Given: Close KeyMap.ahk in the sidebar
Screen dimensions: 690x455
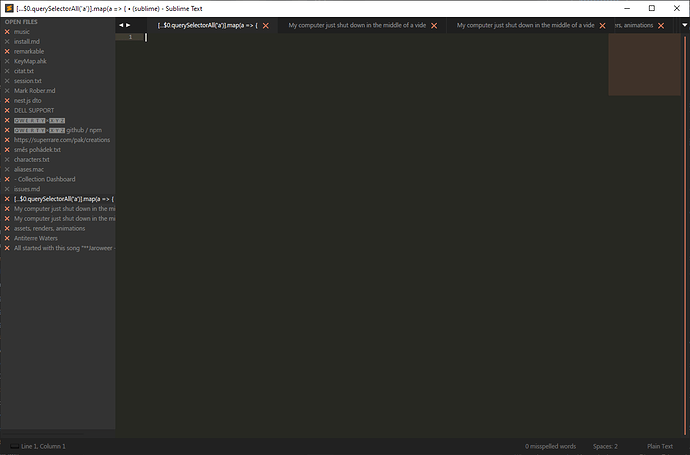Looking at the screenshot, I should pos(7,61).
